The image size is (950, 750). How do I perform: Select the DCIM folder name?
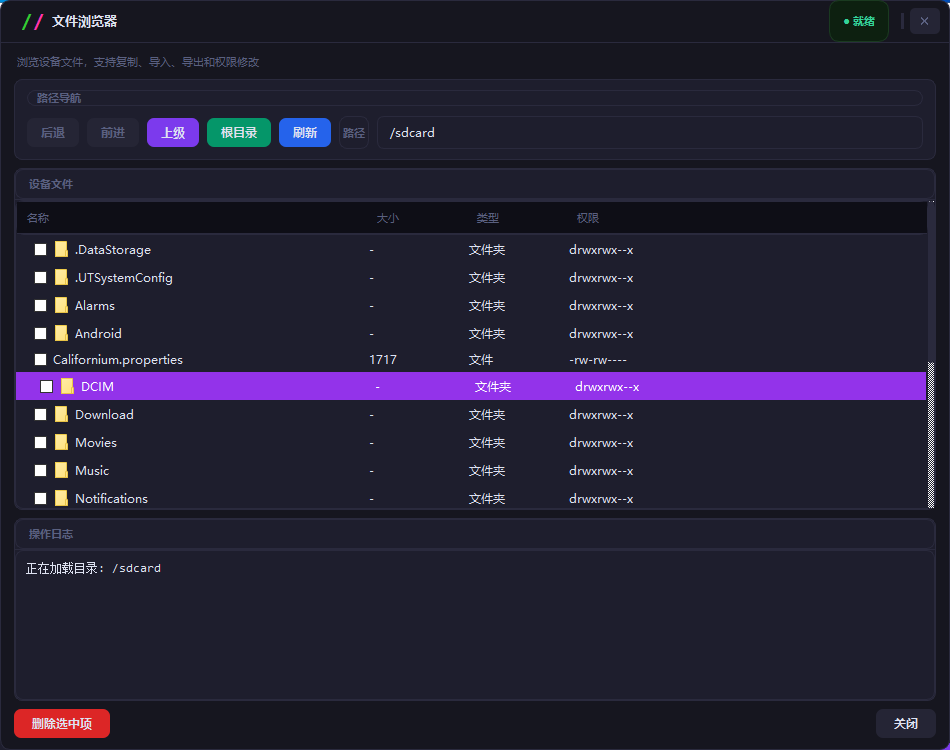coord(97,387)
